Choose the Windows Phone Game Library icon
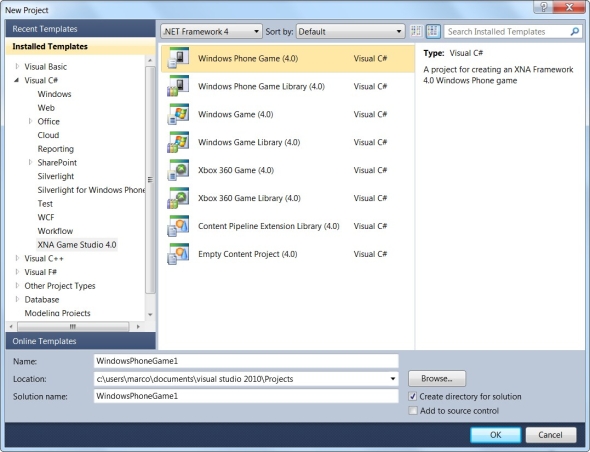The width and height of the screenshot is (590, 452). [x=178, y=86]
